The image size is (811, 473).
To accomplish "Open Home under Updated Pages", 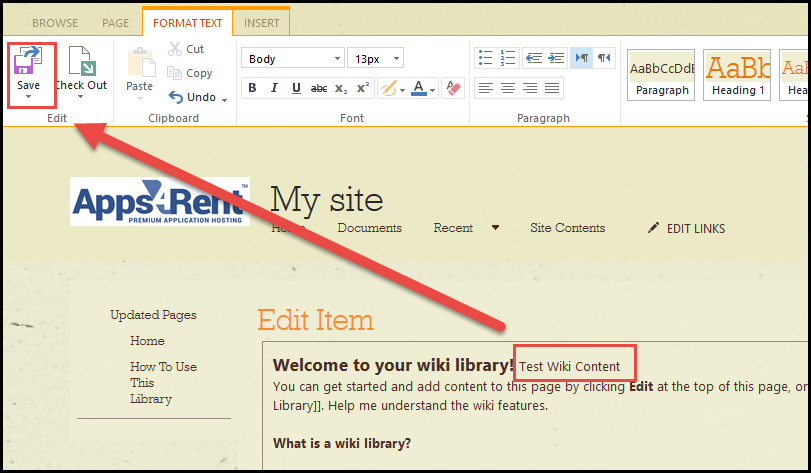I will click(x=147, y=341).
